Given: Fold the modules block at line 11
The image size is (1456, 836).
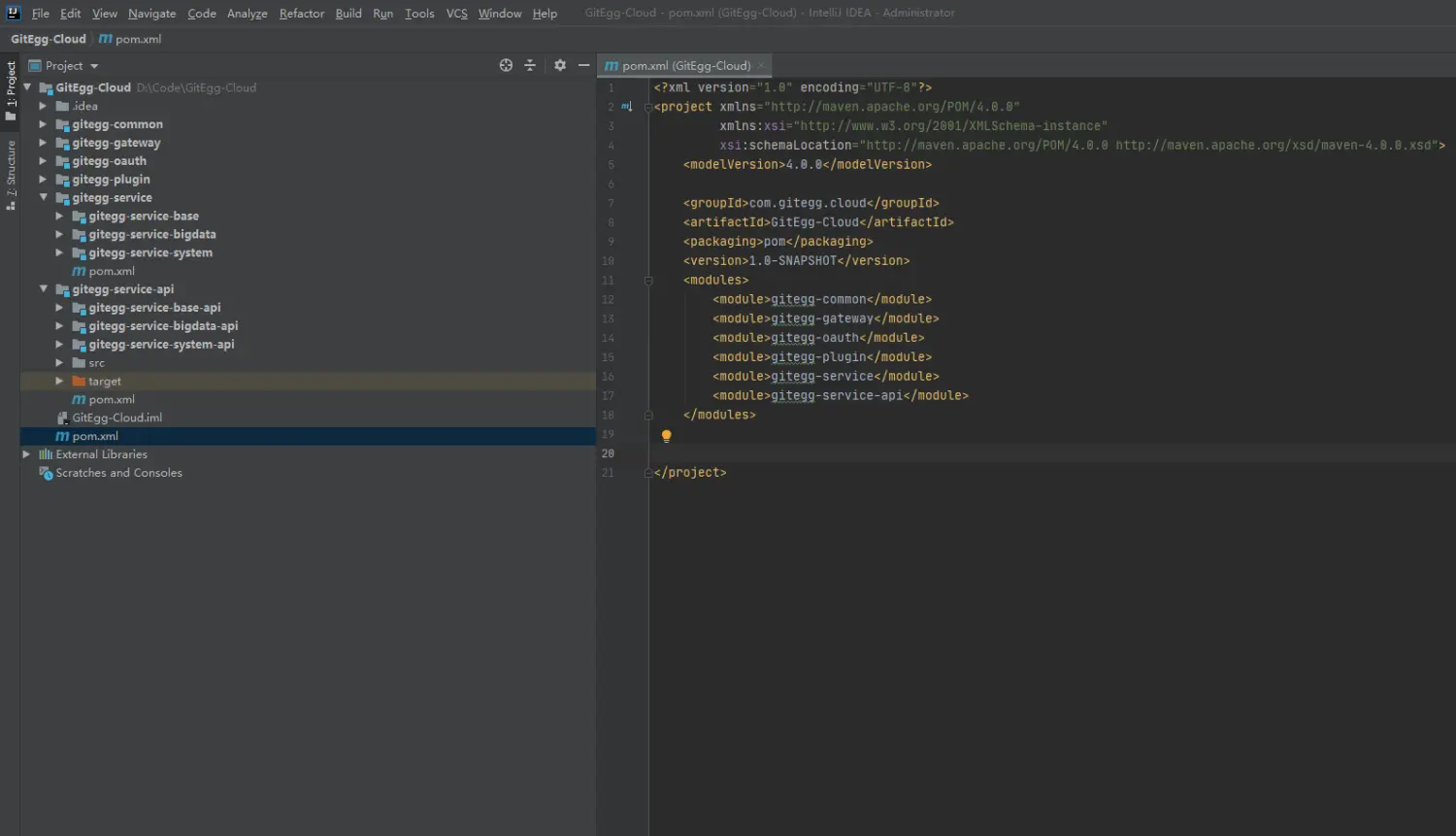Looking at the screenshot, I should point(648,281).
